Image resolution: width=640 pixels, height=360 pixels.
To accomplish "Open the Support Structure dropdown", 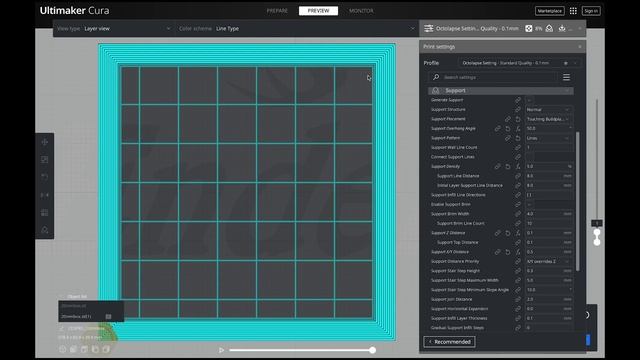I will 549,110.
